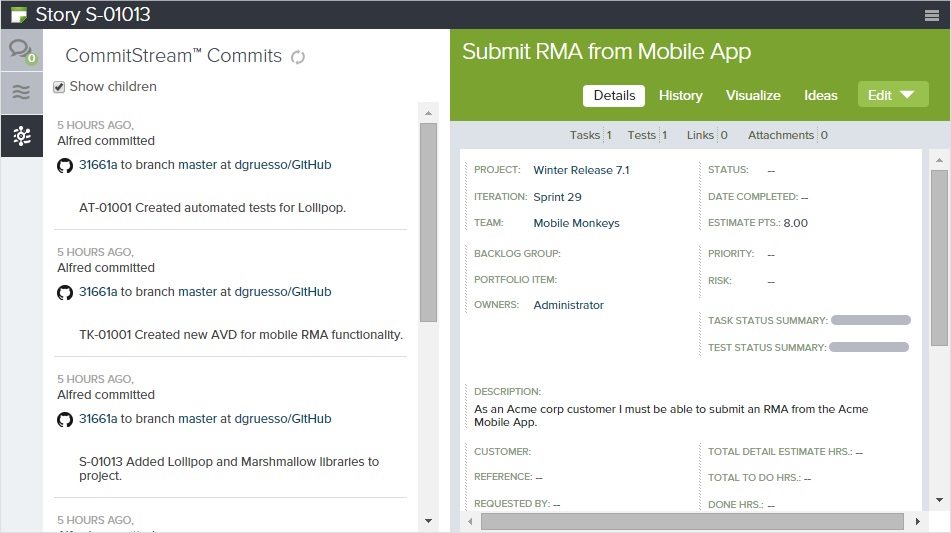Open the Mobile Monkeys team link

[576, 223]
